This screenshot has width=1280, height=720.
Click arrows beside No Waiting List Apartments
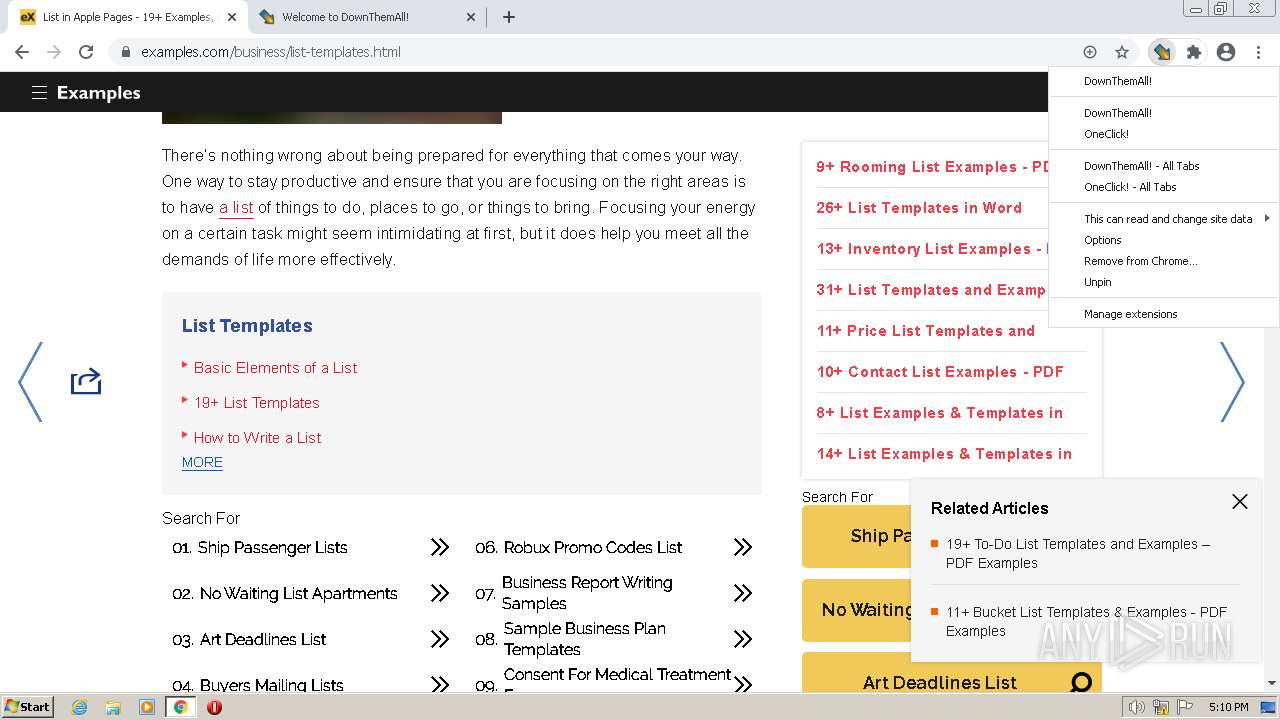point(440,593)
